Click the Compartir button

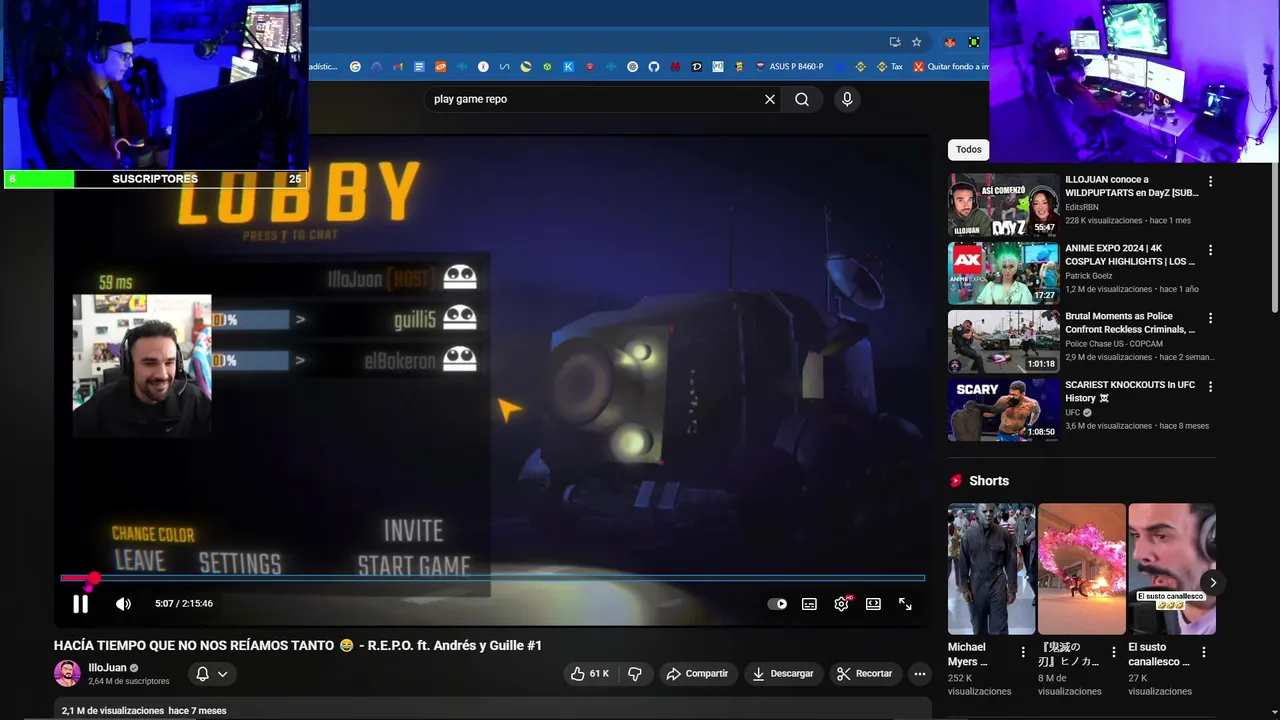coord(698,674)
